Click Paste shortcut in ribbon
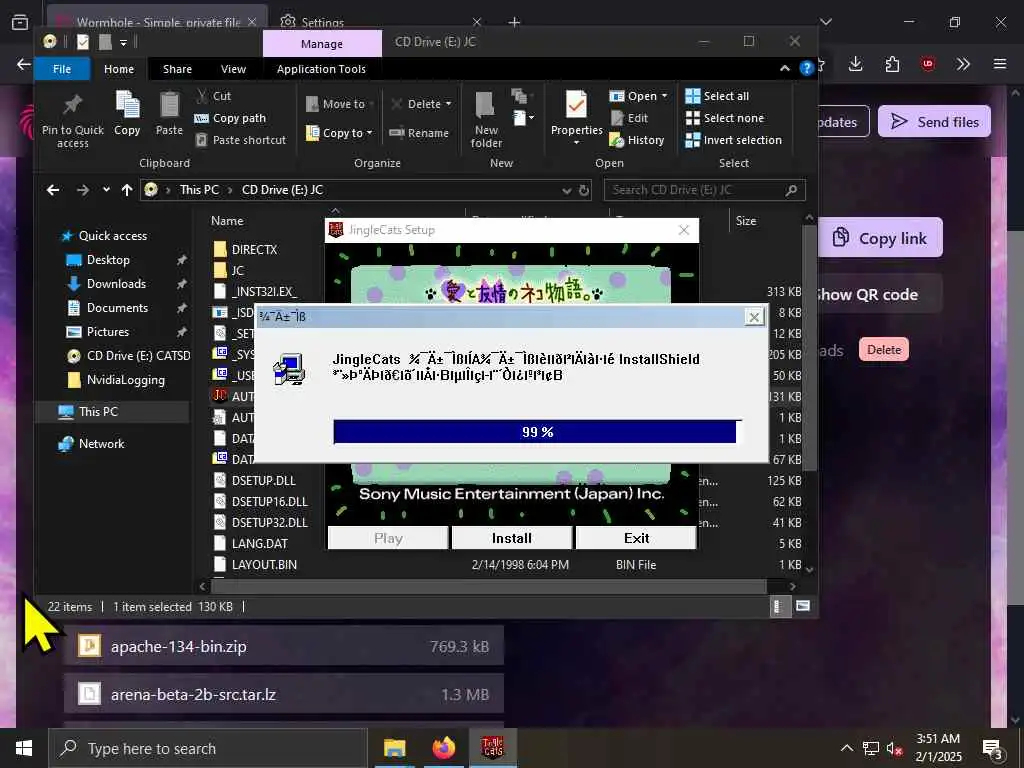The width and height of the screenshot is (1024, 768). pos(241,140)
